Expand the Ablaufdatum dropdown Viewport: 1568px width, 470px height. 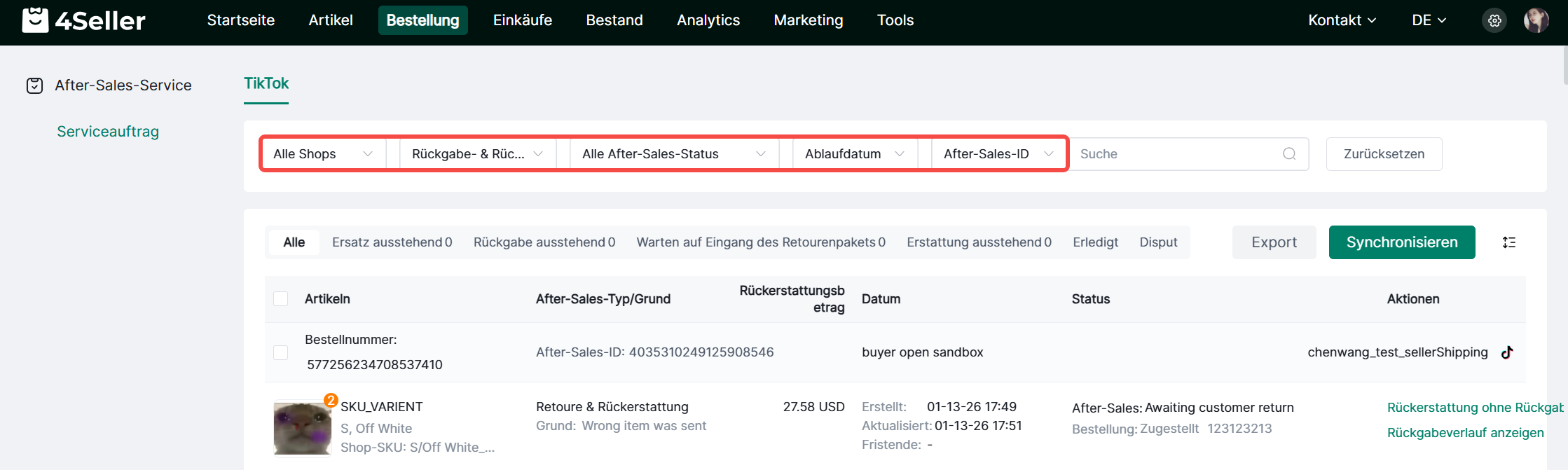tap(854, 154)
